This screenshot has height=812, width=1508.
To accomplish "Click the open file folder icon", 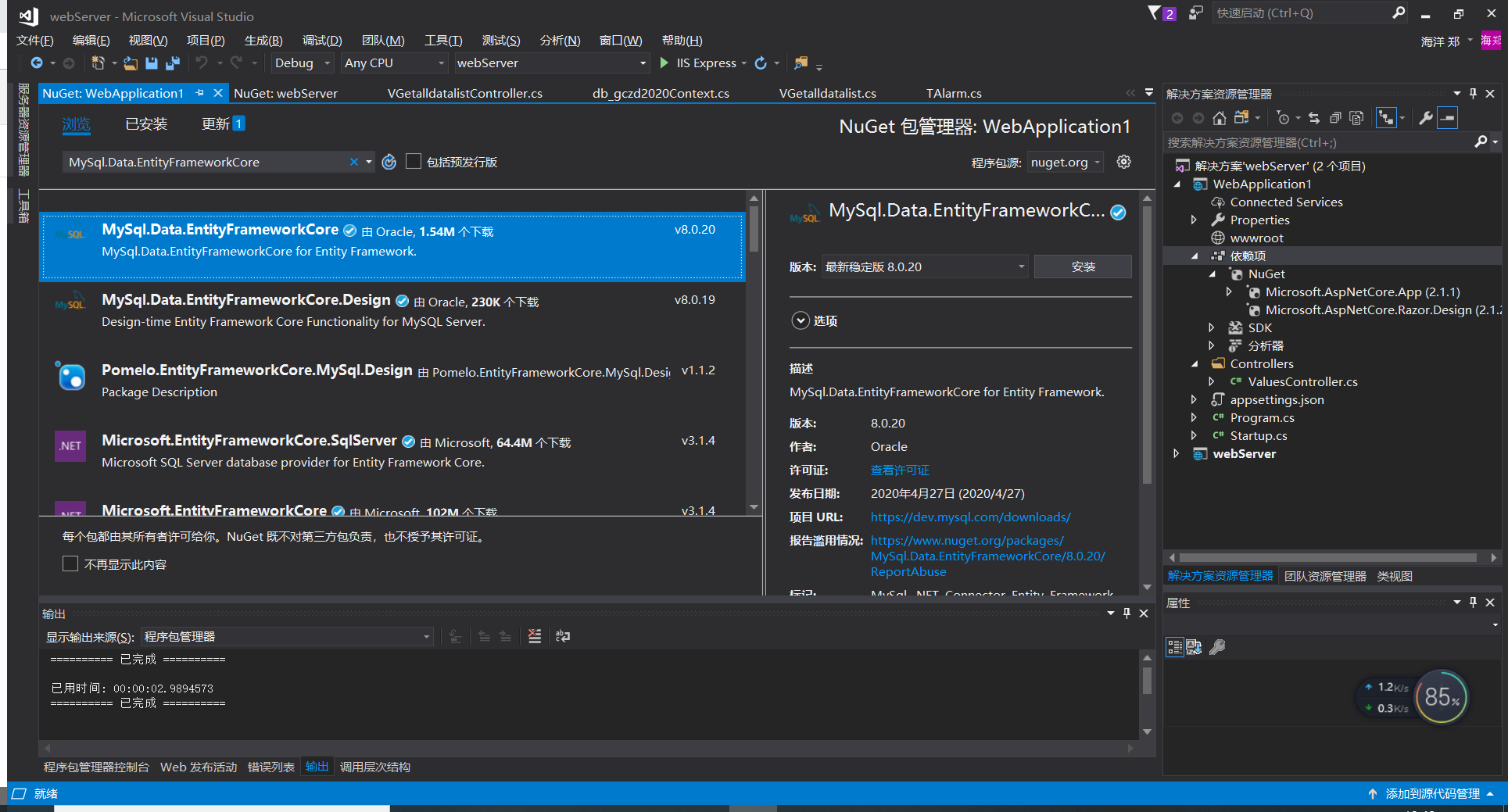I will click(131, 63).
